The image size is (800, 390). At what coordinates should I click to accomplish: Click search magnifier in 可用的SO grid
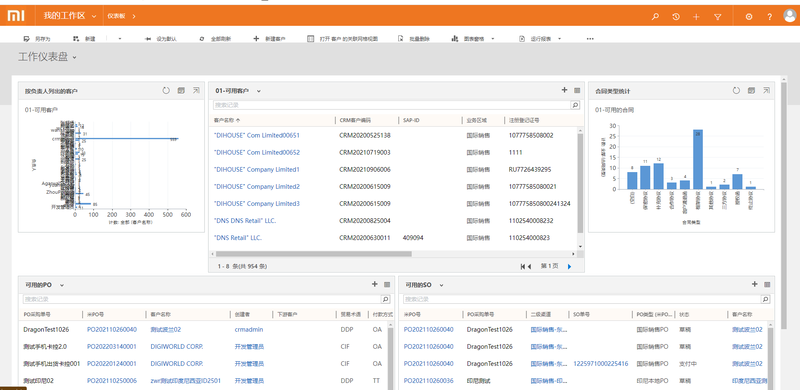[x=765, y=299]
